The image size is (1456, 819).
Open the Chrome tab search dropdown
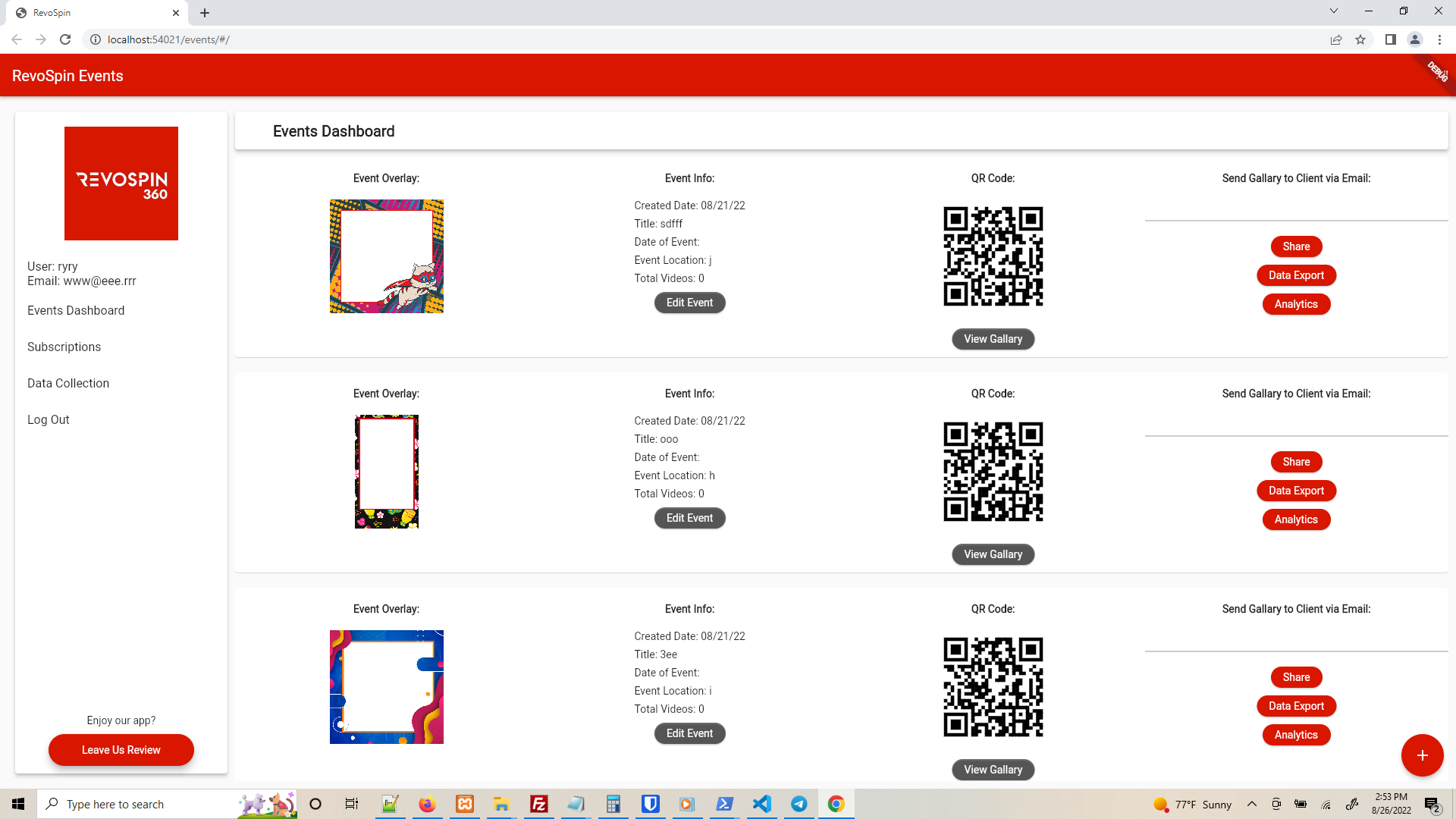click(1333, 11)
